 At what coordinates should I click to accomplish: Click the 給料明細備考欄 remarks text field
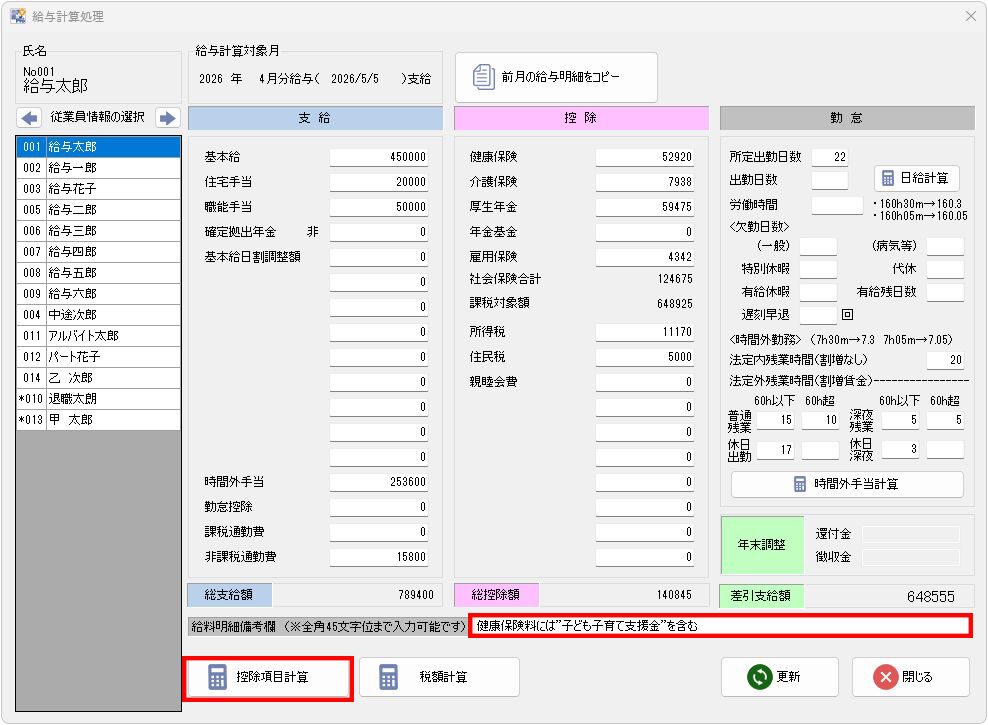(x=719, y=626)
